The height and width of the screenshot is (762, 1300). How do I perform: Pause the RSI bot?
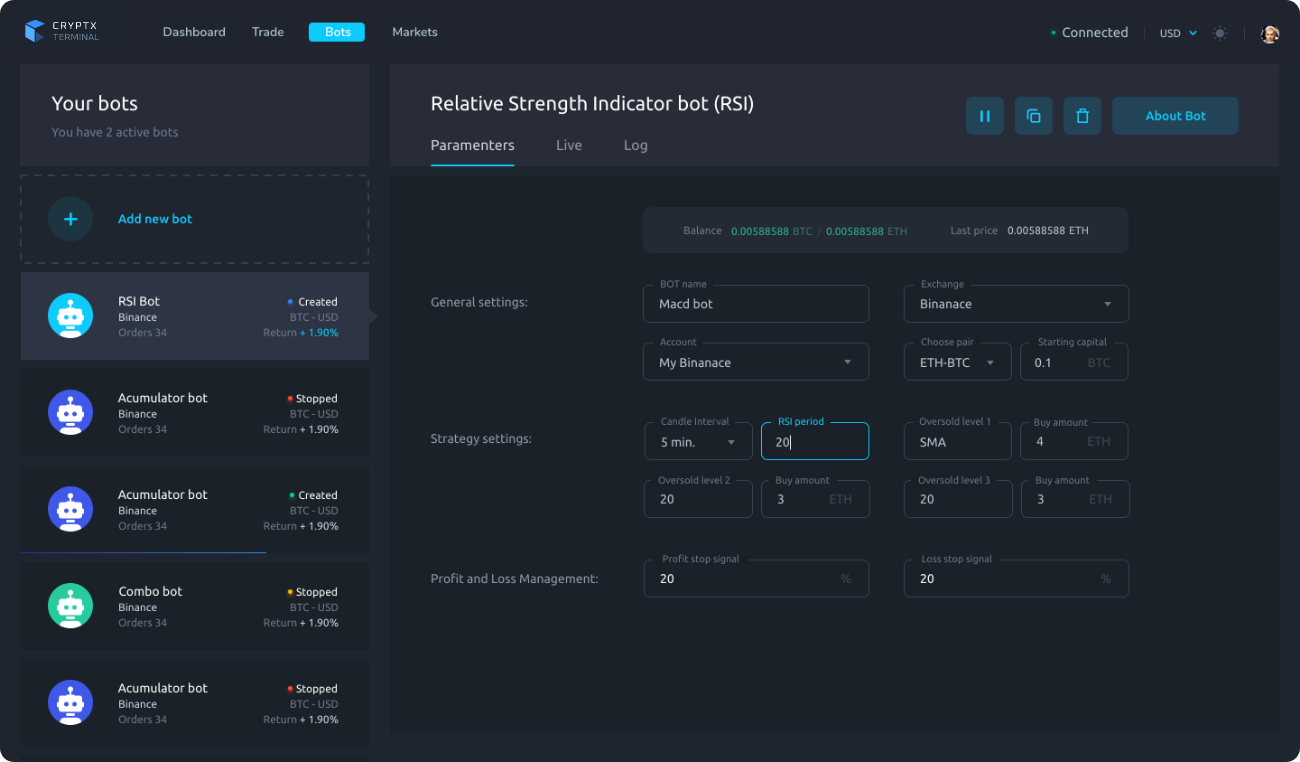tap(985, 116)
